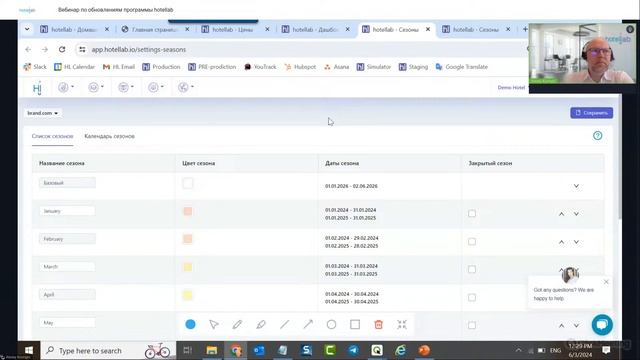Open the Hubspot bookmark
Screen dimensions: 640x360
[x=300, y=67]
